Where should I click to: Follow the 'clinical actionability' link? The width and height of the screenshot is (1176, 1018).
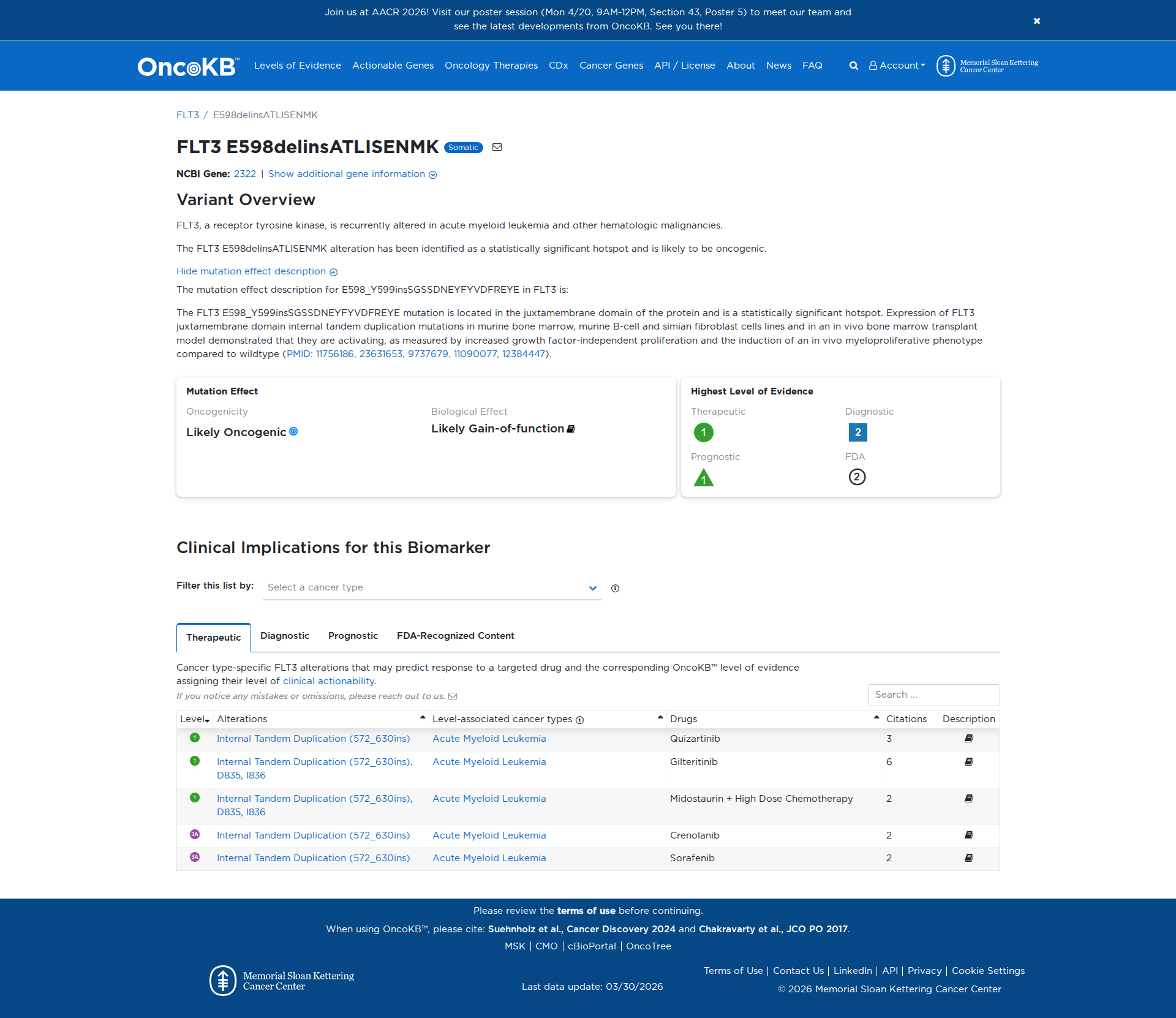(328, 681)
